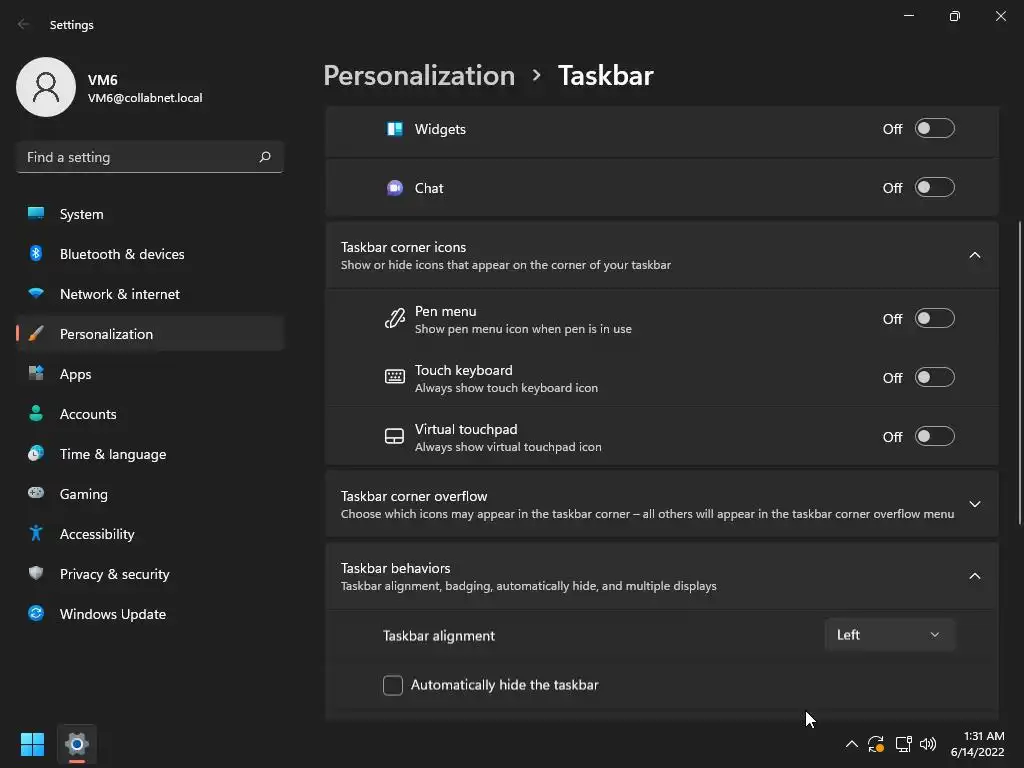The image size is (1024, 768).
Task: Enable the Chat taskbar toggle
Action: tap(935, 188)
